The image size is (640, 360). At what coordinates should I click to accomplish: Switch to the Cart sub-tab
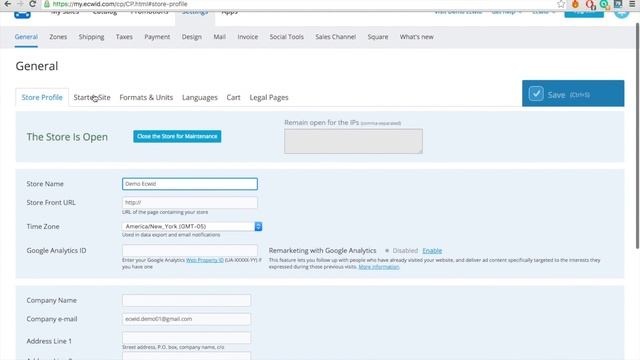(x=233, y=98)
